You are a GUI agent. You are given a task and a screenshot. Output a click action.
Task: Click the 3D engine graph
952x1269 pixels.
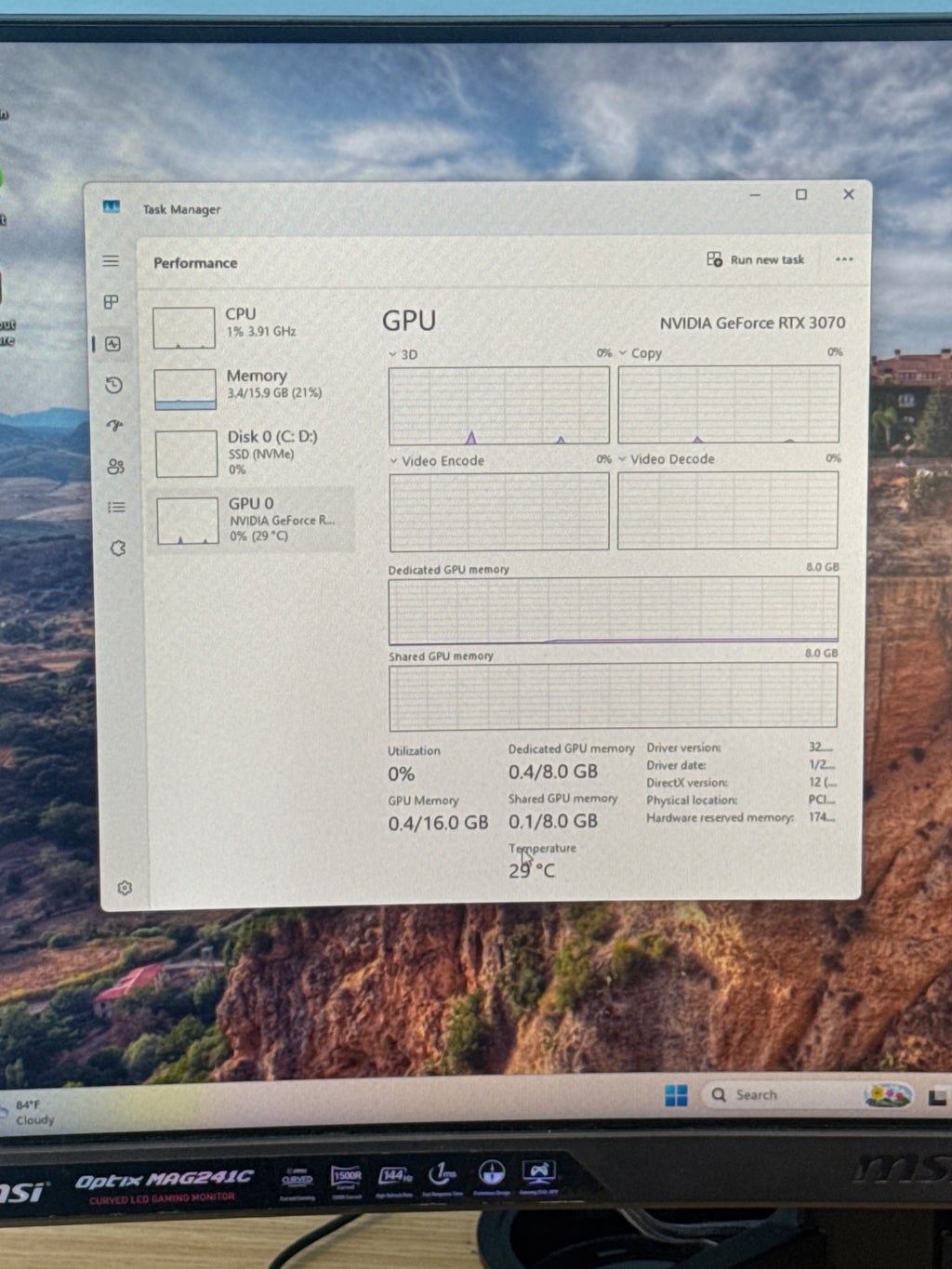point(499,405)
